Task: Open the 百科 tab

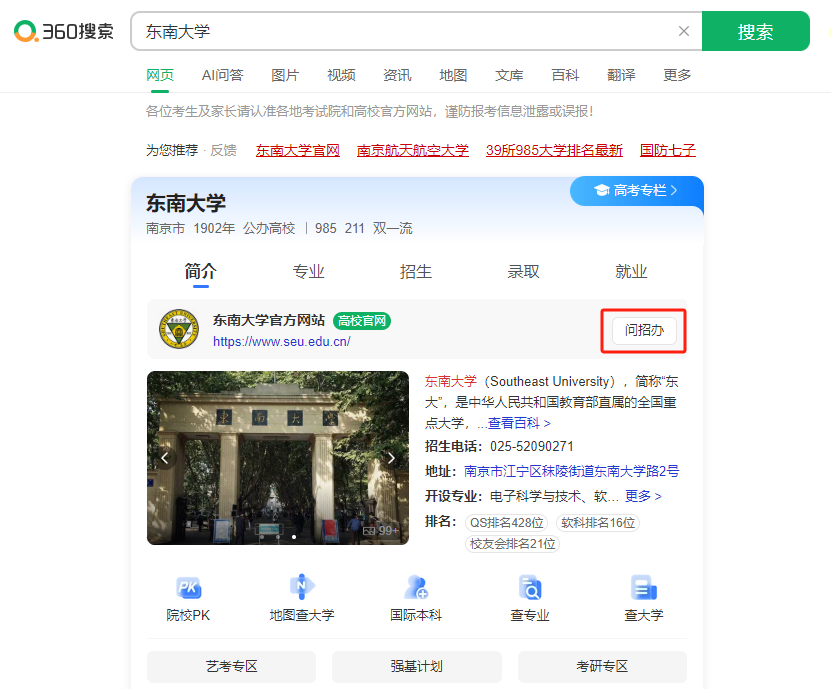Action: pyautogui.click(x=565, y=75)
